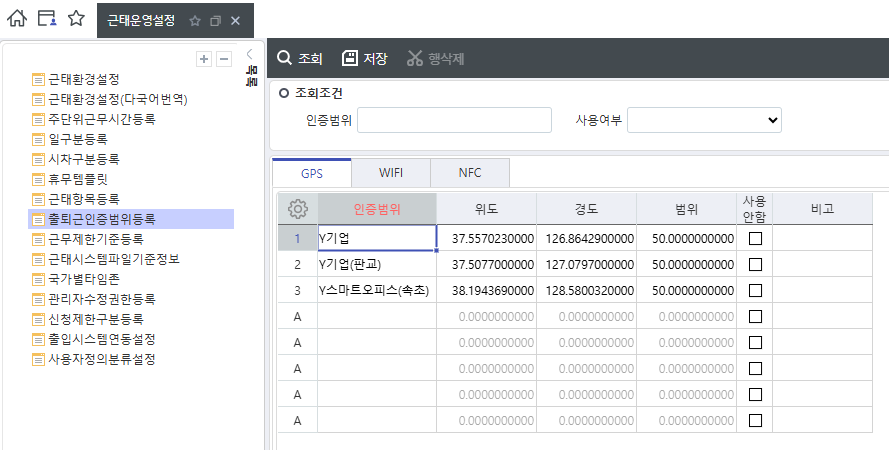This screenshot has height=450, width=889.
Task: Pop out the 근태운영설정 tab window
Action: 215,21
